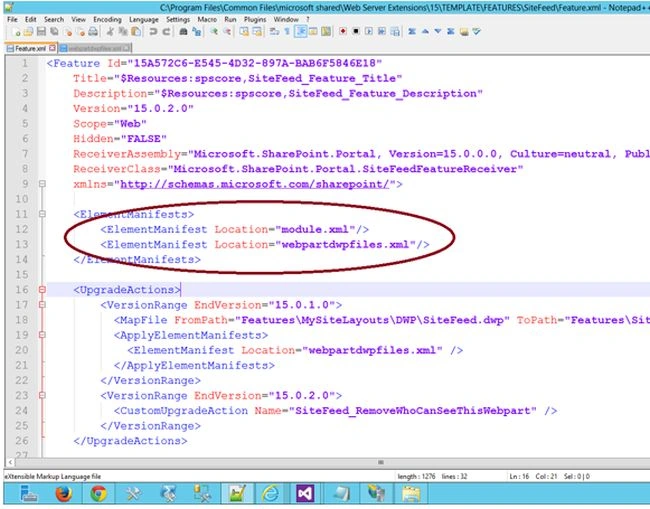The height and width of the screenshot is (509, 650).
Task: Click the Print toolbar icon
Action: (x=93, y=32)
